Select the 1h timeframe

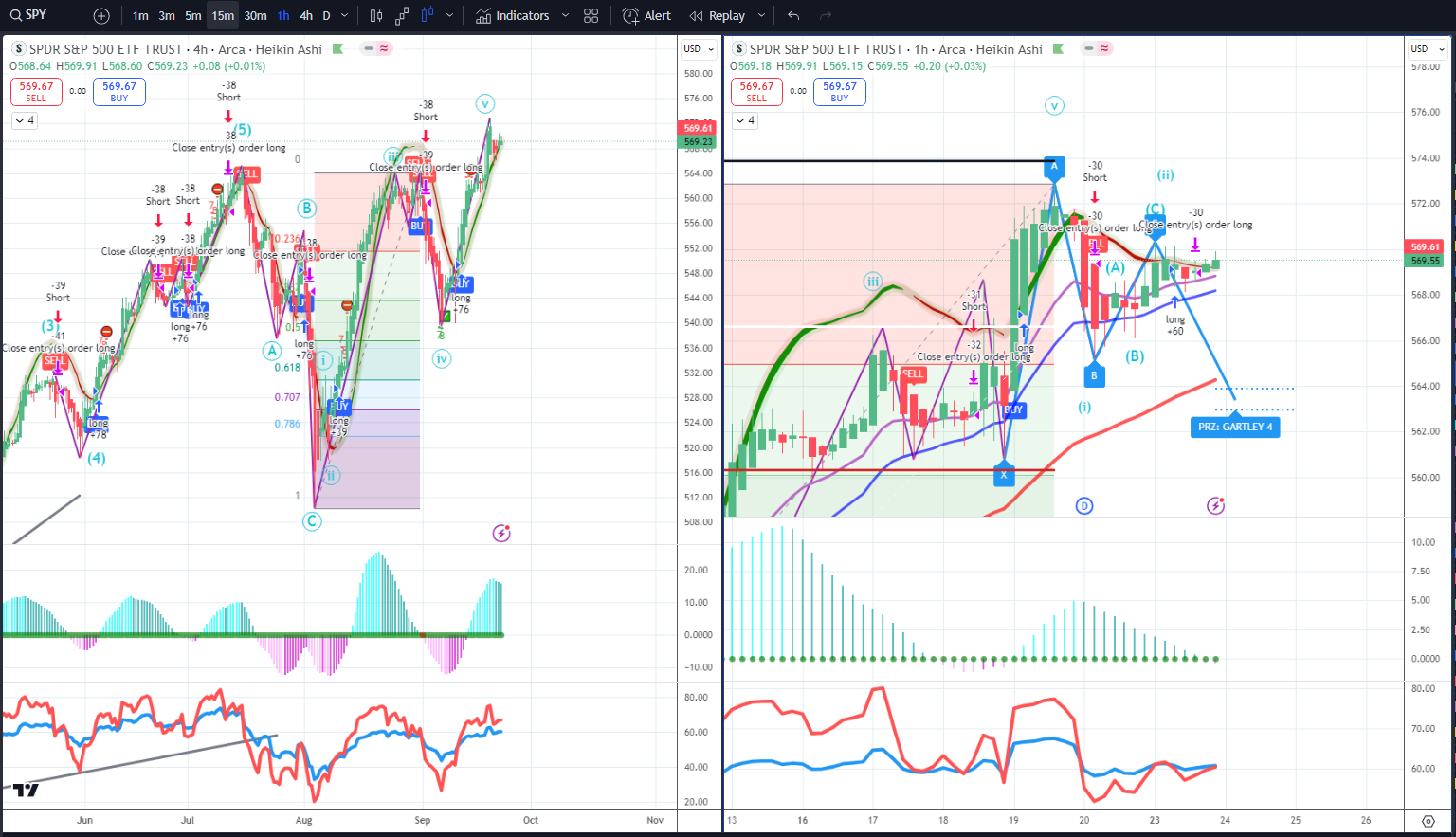283,16
